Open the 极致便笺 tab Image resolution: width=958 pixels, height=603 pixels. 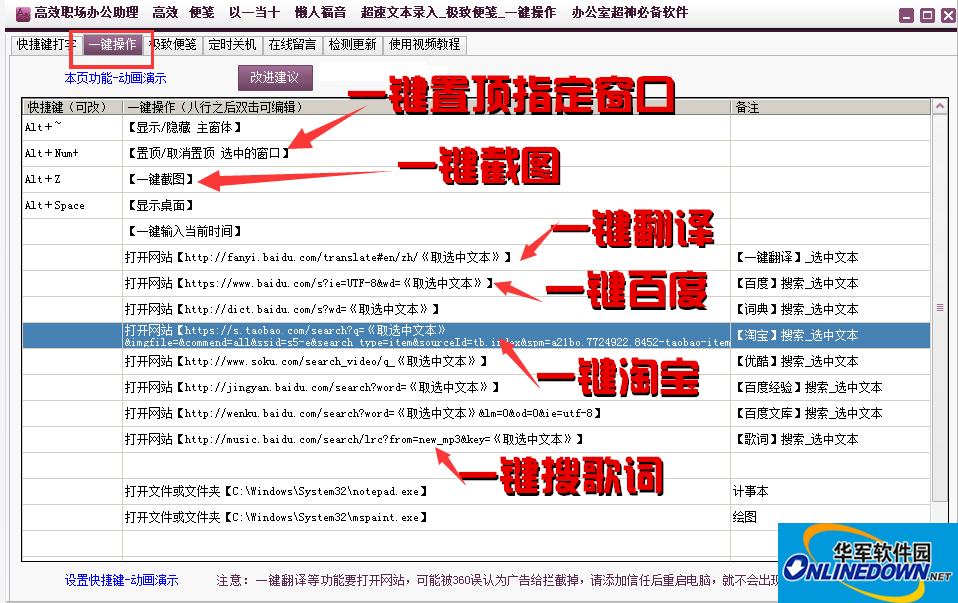(x=173, y=45)
